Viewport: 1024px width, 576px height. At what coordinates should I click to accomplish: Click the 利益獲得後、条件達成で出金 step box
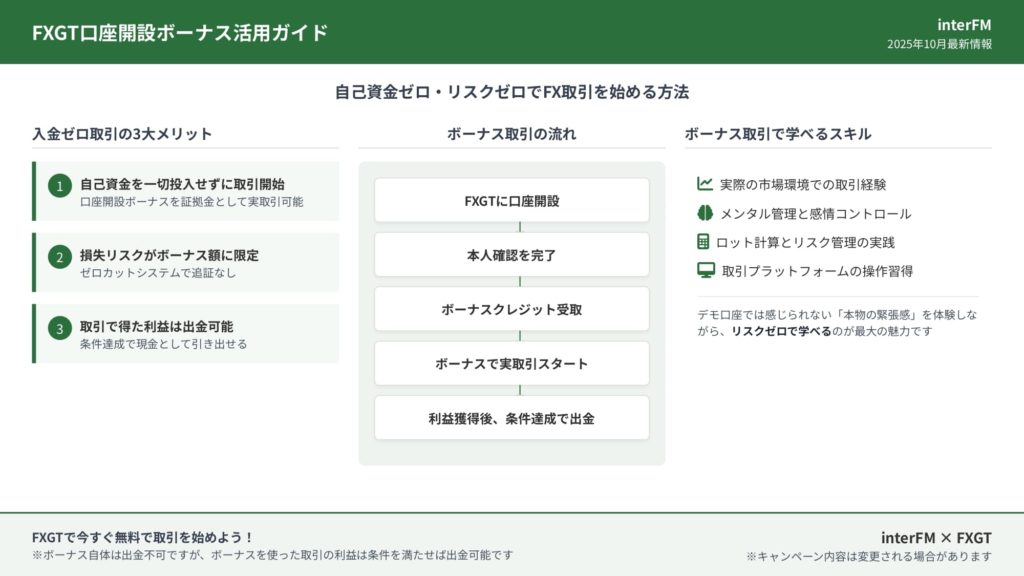click(x=511, y=418)
